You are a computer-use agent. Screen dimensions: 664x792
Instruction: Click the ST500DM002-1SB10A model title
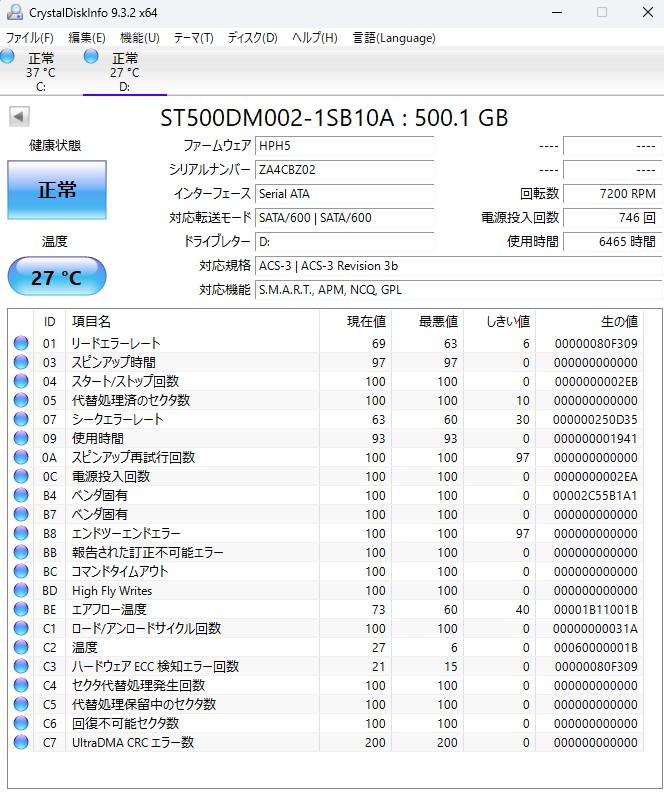pos(334,118)
